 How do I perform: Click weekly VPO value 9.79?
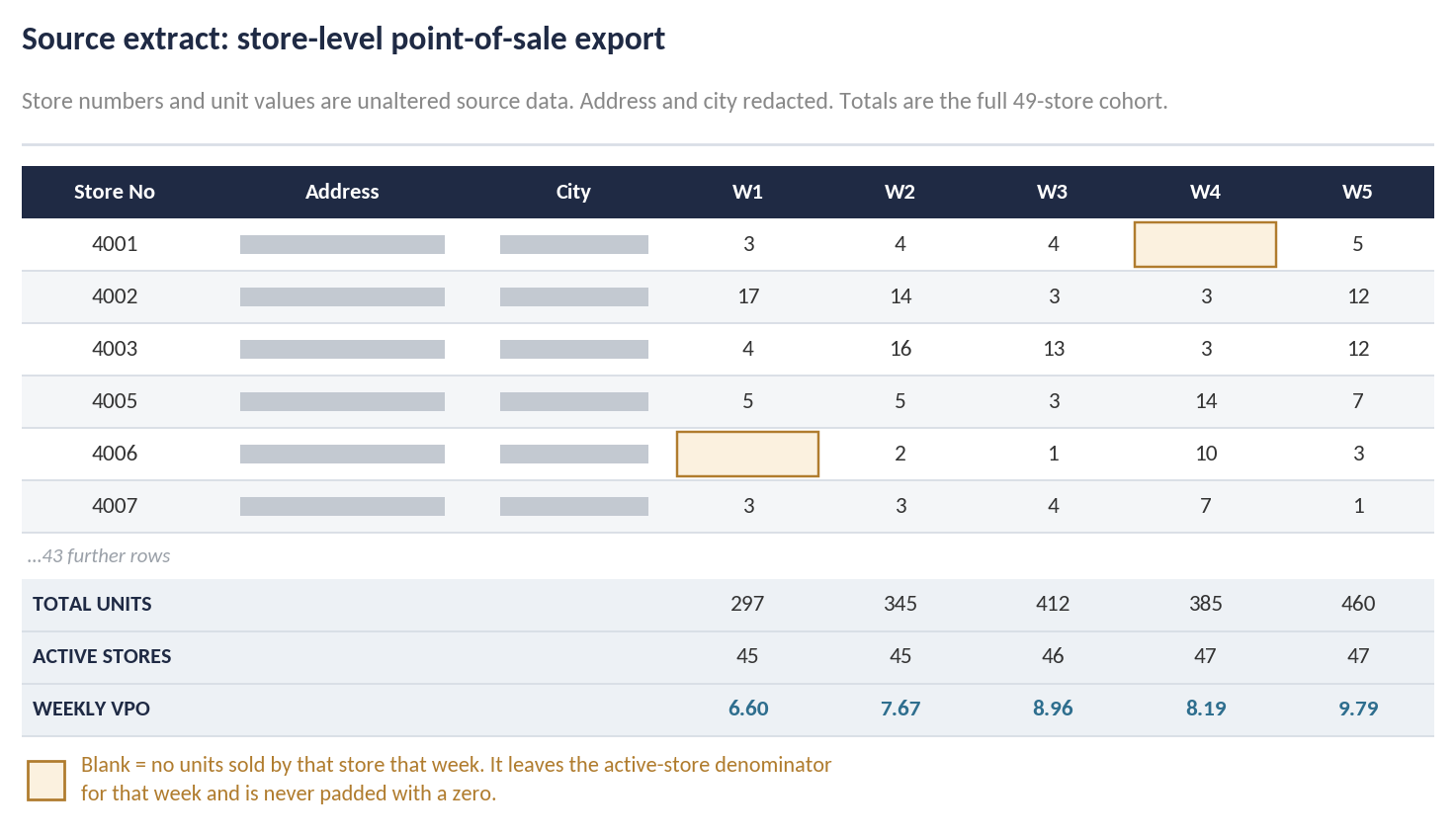(x=1358, y=709)
